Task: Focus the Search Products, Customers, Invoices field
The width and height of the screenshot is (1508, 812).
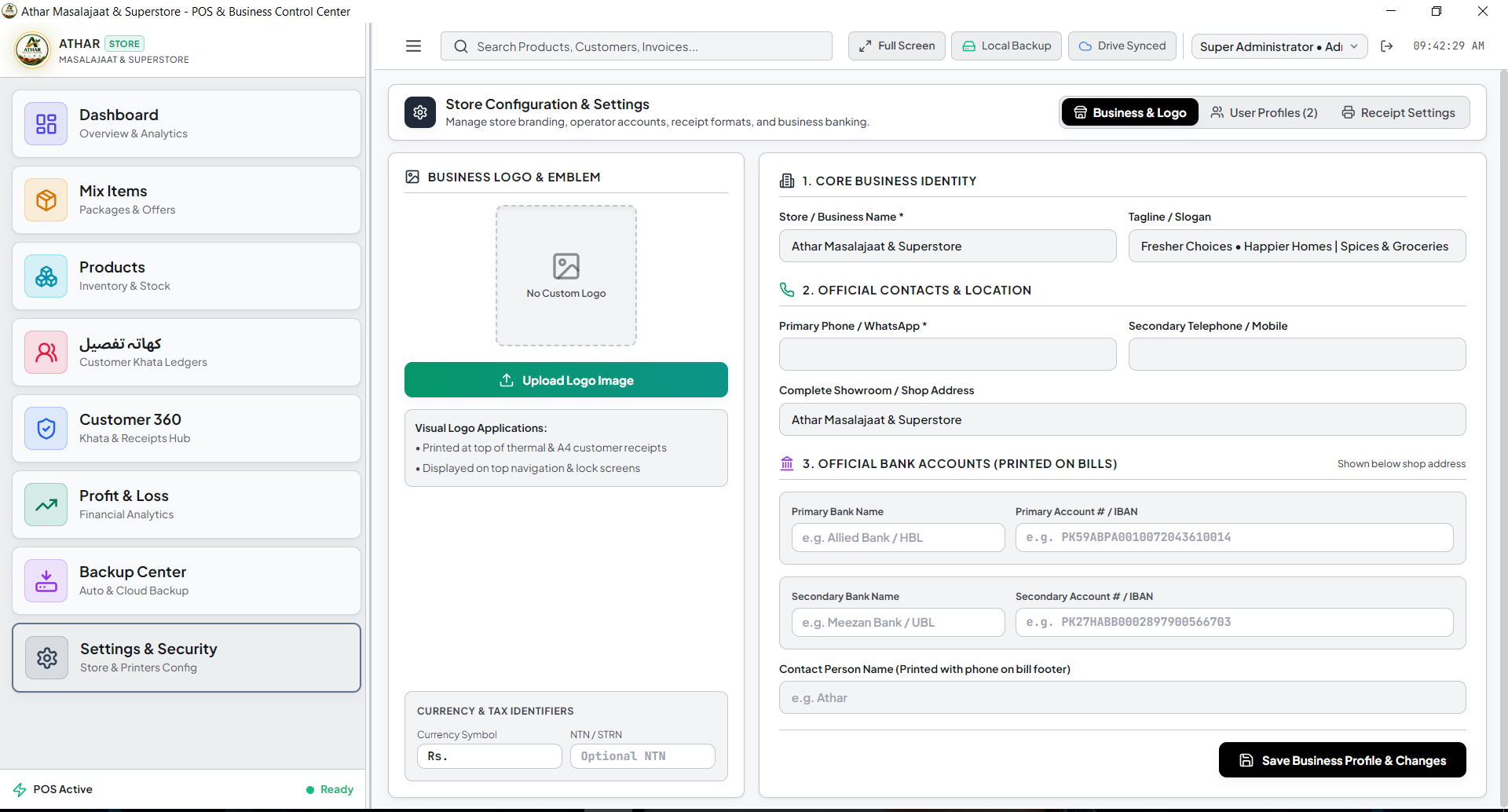Action: pos(636,46)
